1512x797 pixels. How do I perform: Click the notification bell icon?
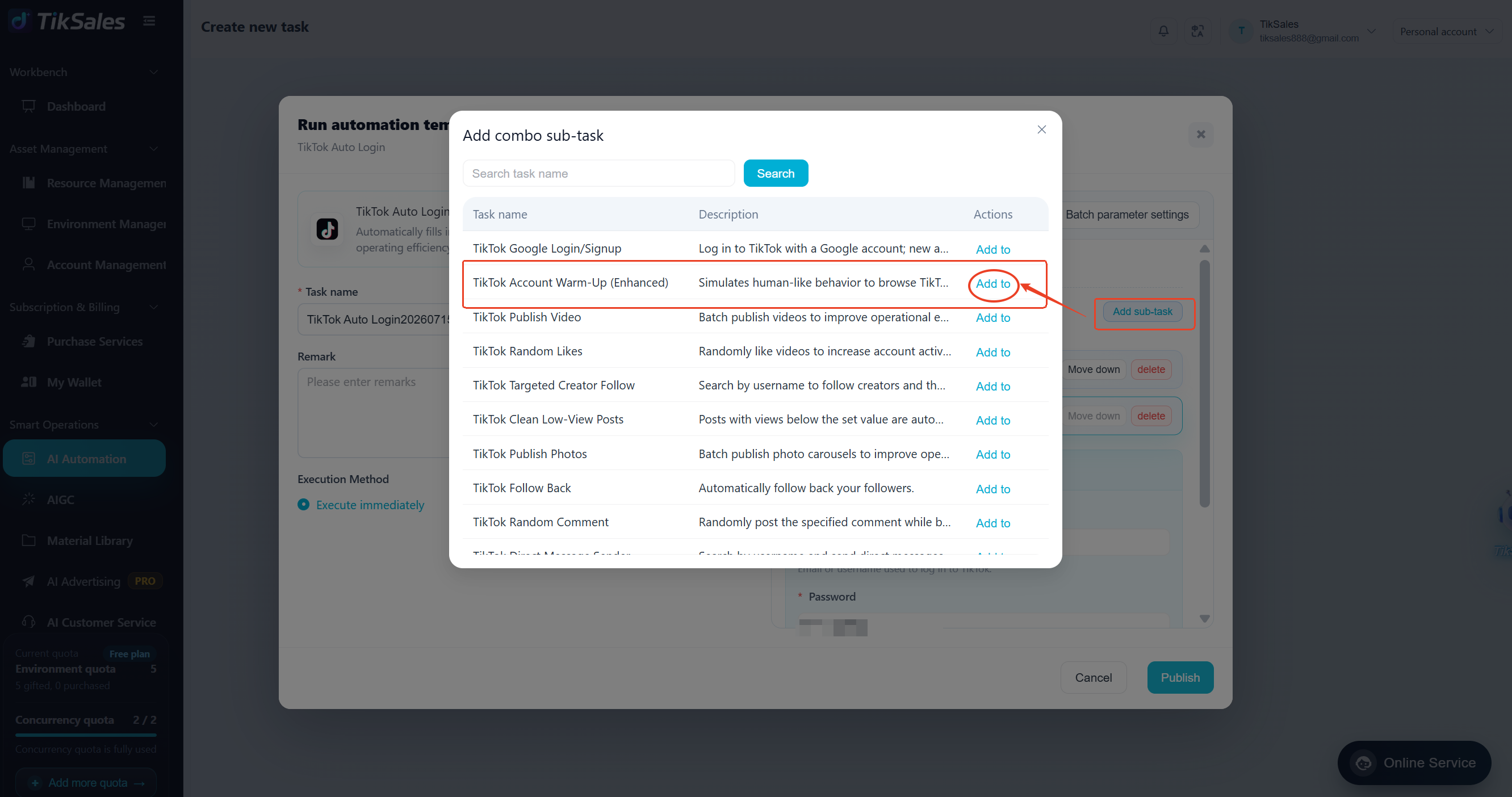click(x=1163, y=31)
